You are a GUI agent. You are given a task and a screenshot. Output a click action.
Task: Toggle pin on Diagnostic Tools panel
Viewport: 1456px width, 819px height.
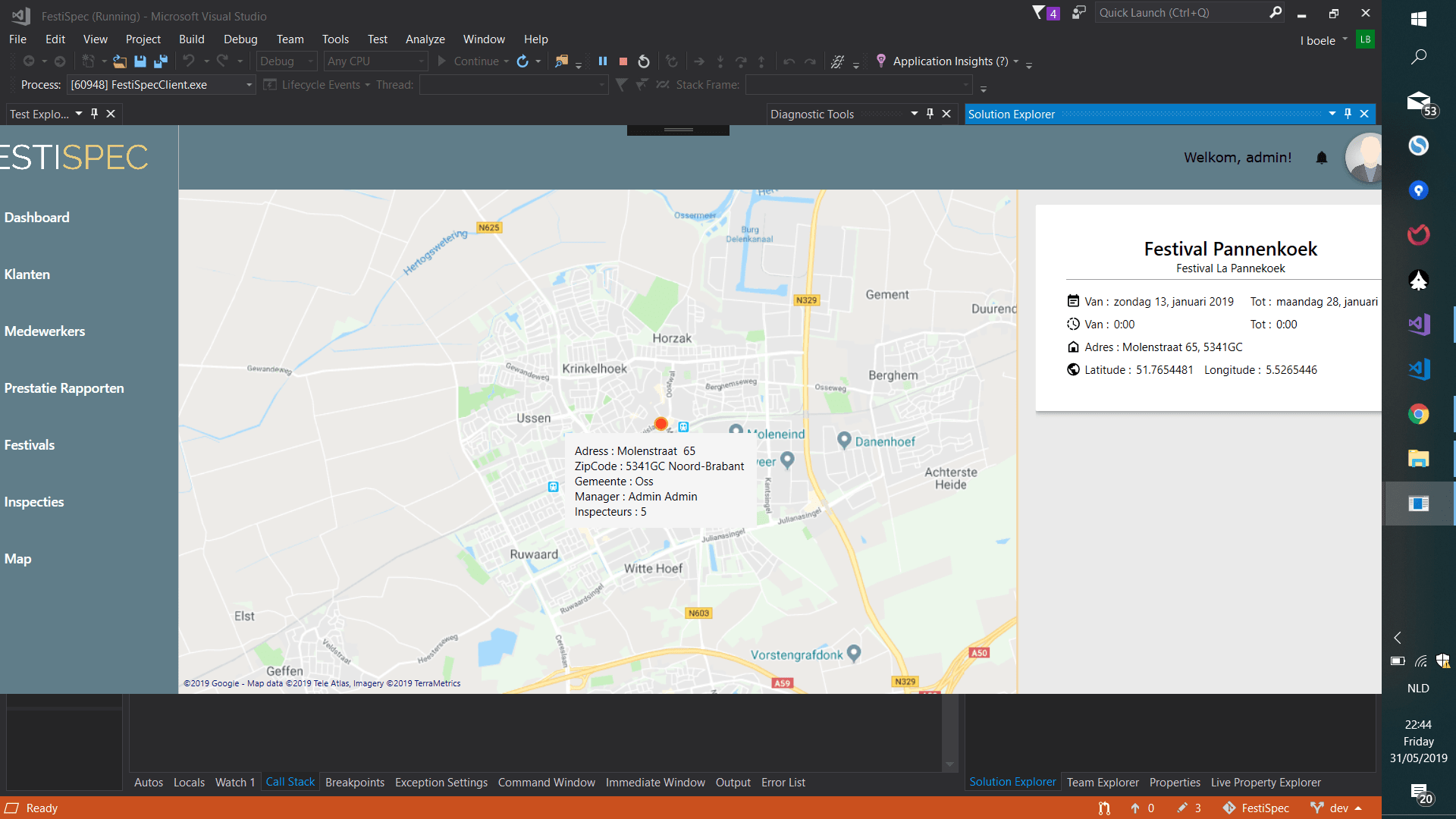930,114
